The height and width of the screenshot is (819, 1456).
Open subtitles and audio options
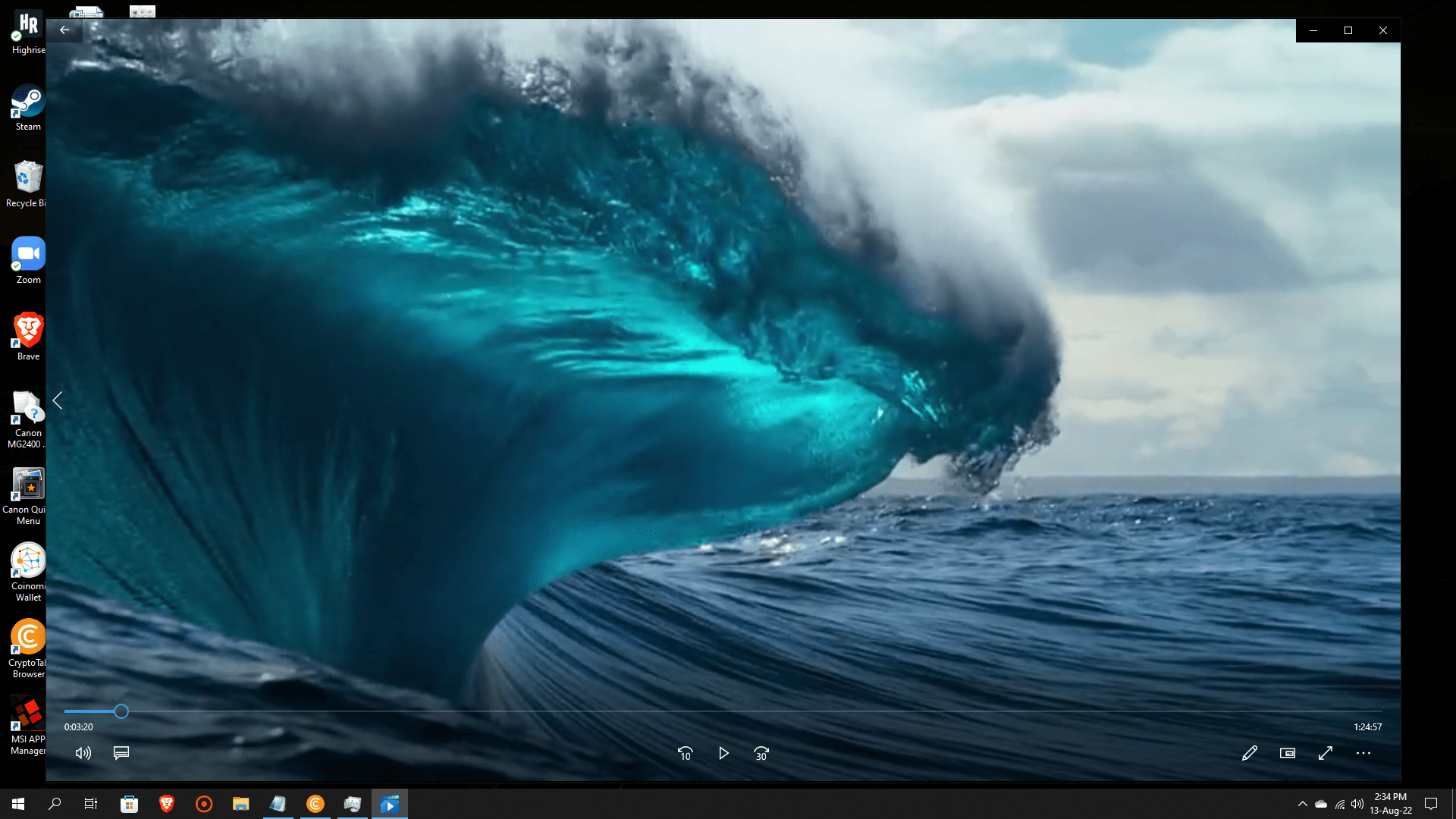121,753
